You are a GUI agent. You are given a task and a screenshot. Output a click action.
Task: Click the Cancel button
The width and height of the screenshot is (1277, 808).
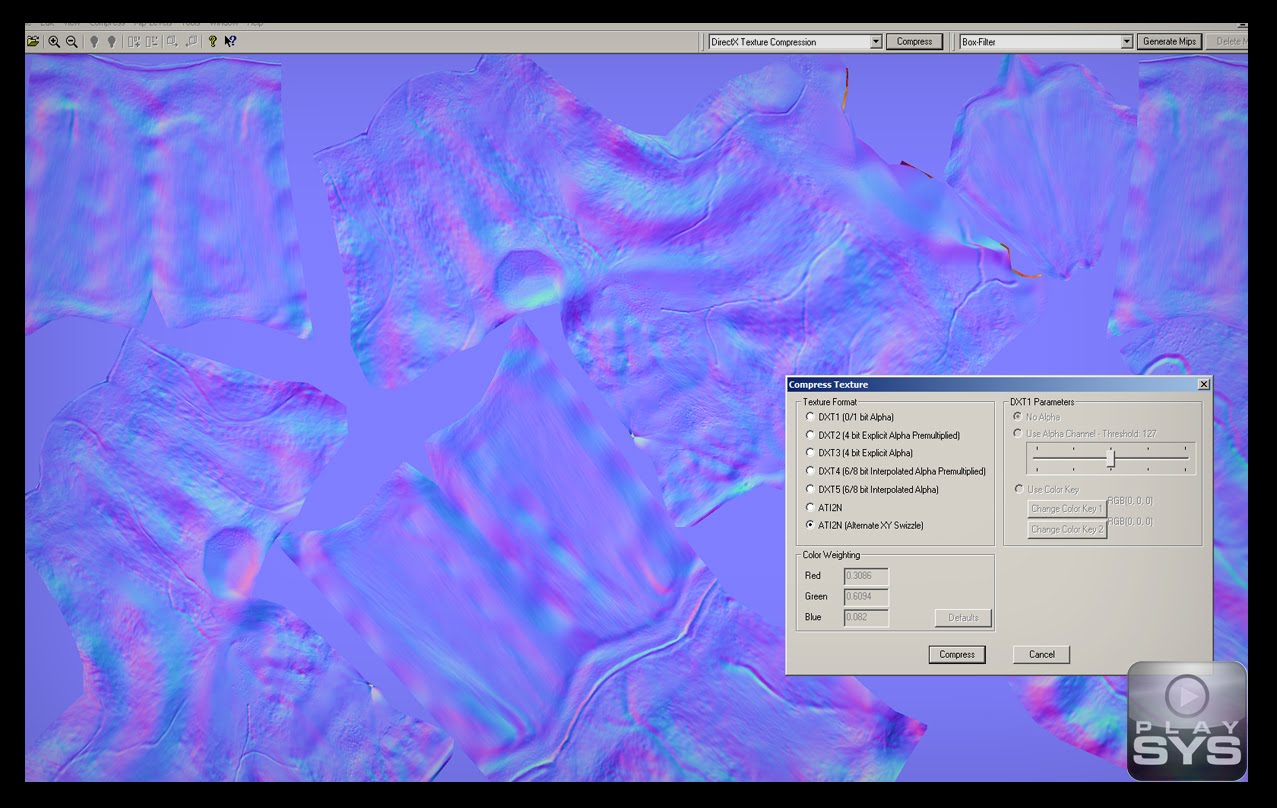click(x=1041, y=654)
